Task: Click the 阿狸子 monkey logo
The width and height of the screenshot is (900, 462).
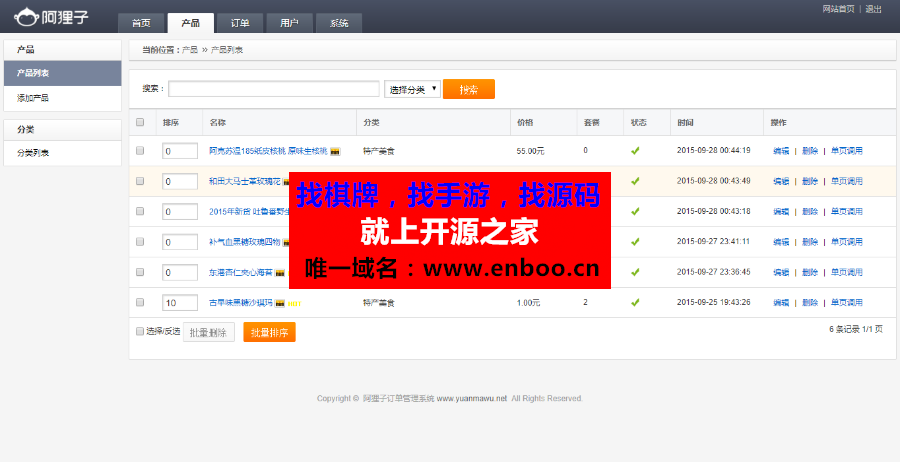Action: tap(52, 17)
